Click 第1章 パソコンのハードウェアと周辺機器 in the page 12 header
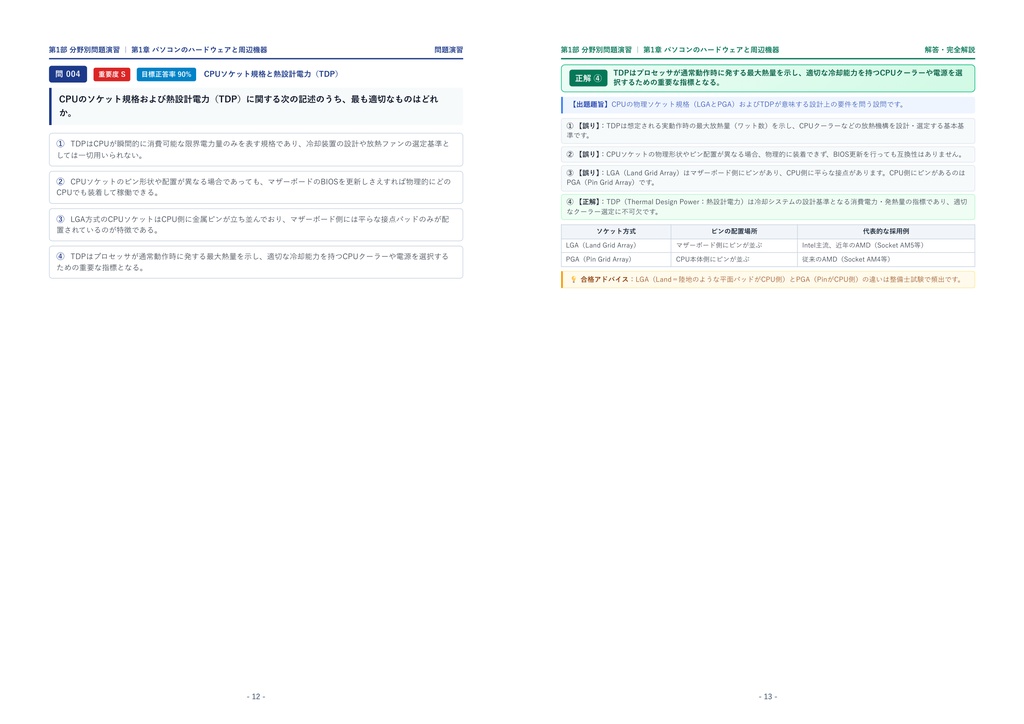 [199, 50]
